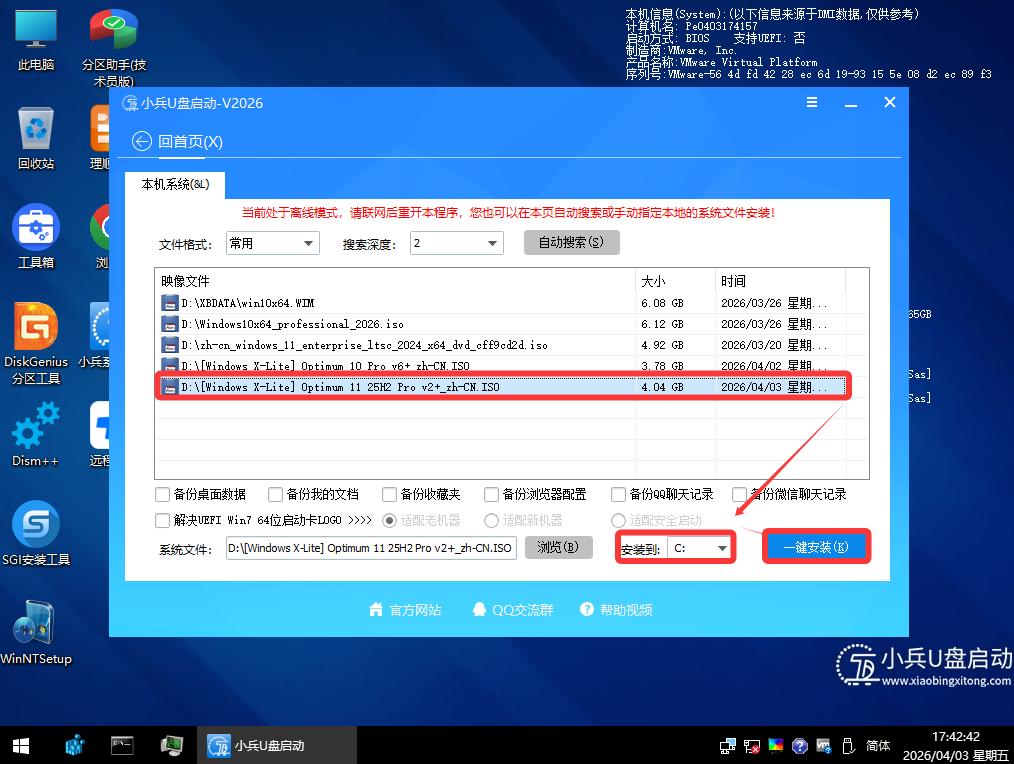The image size is (1014, 764).
Task: Expand the 搜索深度 dropdown
Action: pos(456,243)
